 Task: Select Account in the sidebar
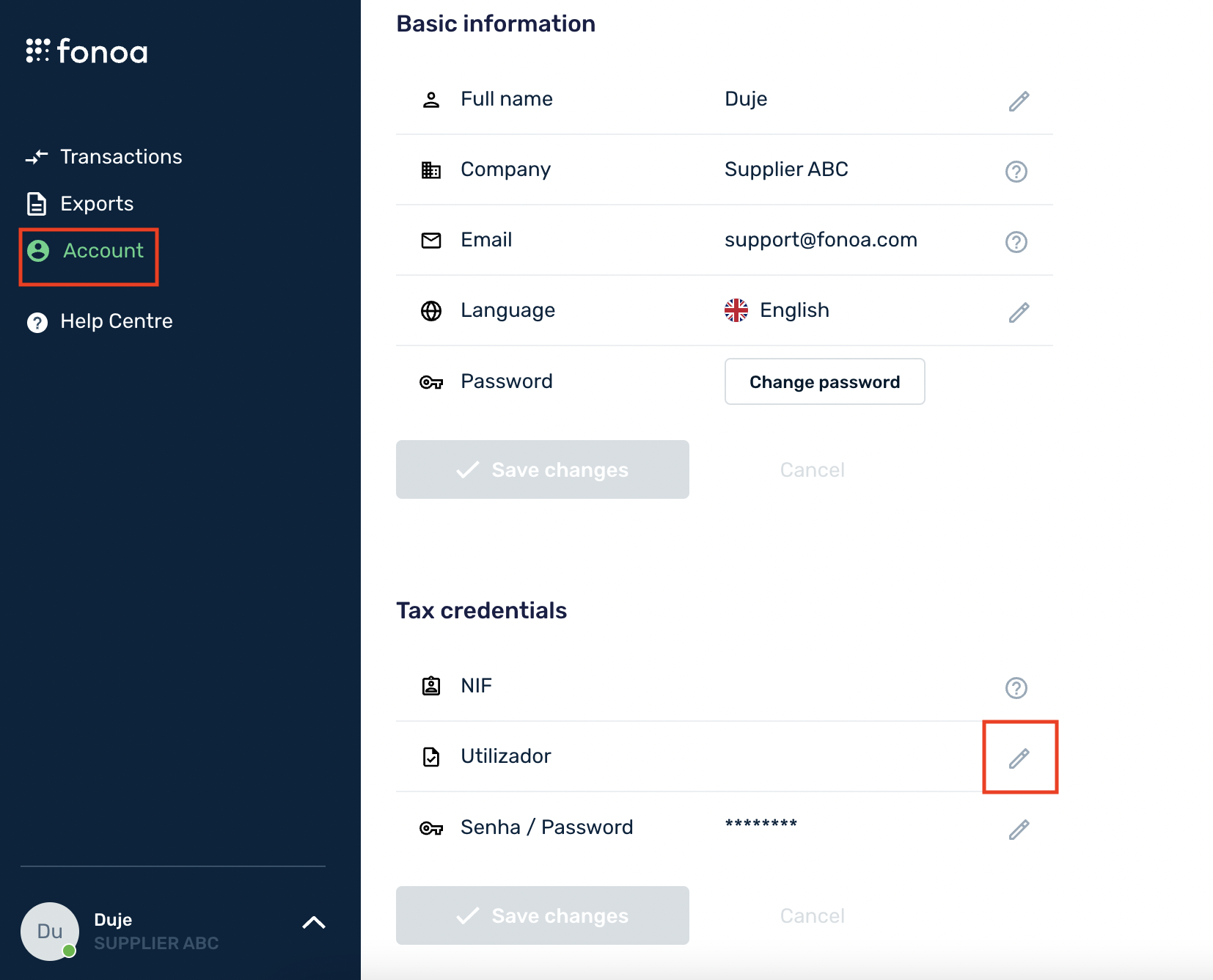coord(103,251)
